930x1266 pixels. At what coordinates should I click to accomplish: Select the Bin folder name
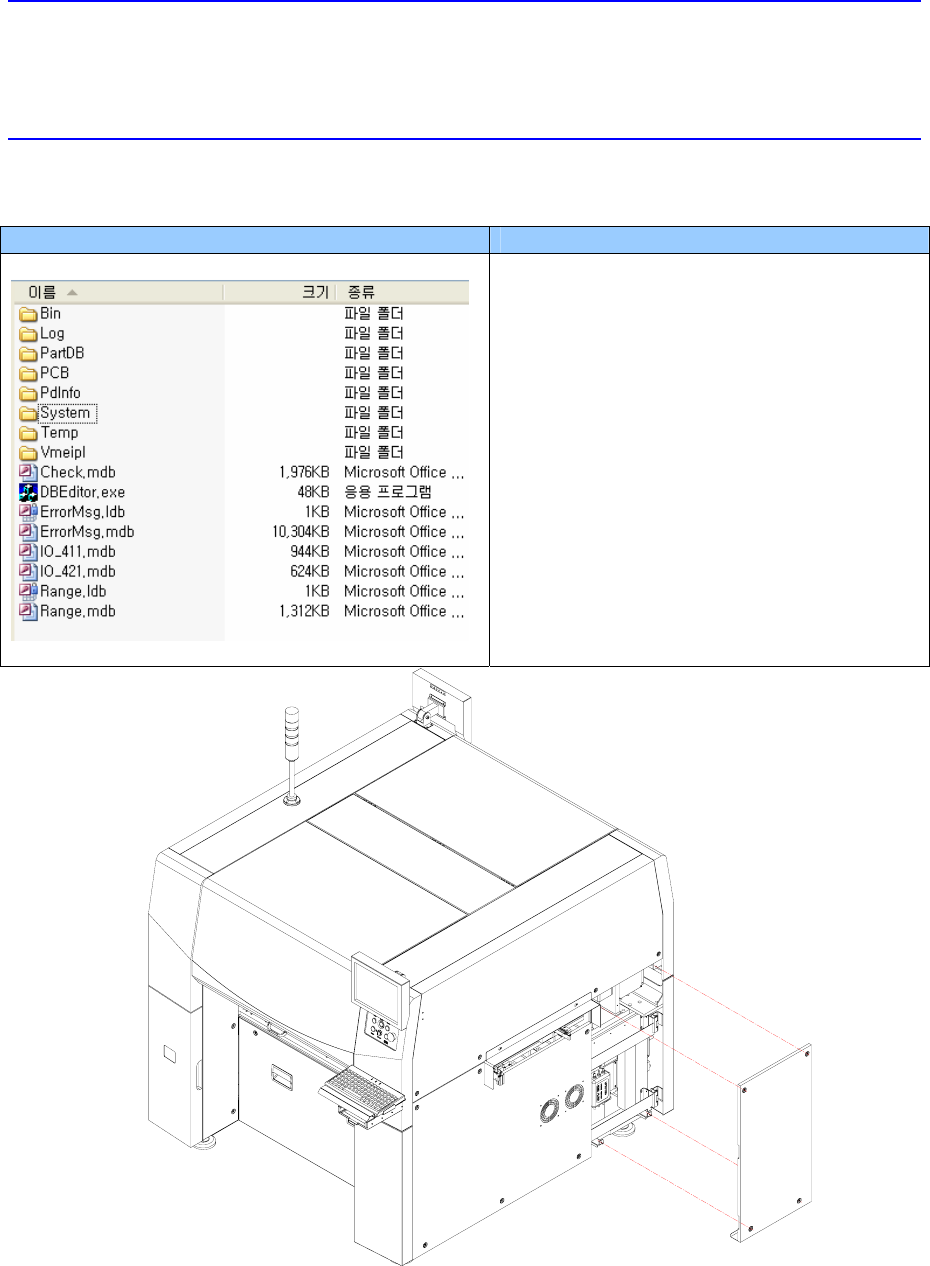[x=51, y=314]
